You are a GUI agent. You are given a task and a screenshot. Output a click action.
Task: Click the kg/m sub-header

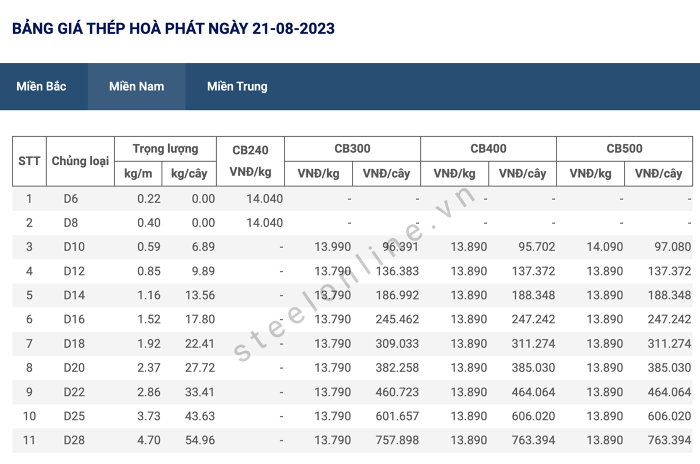[x=138, y=173]
